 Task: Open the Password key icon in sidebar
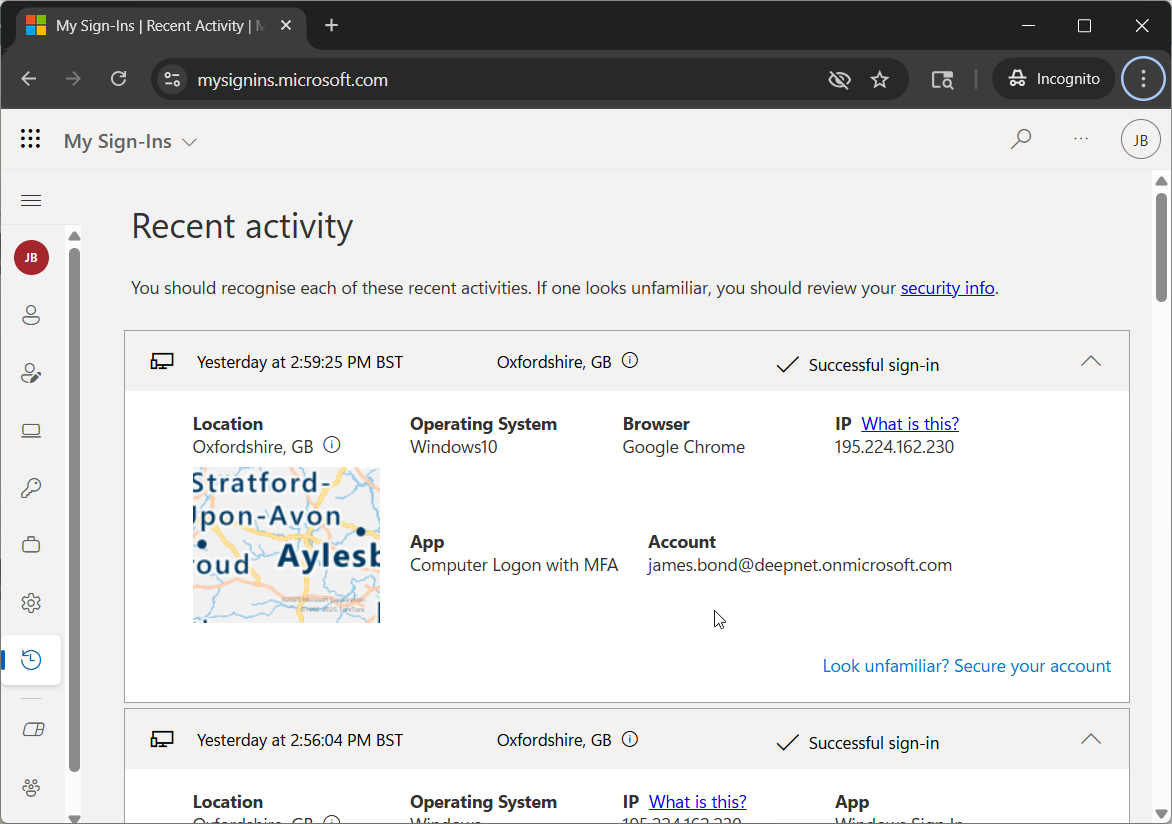(31, 488)
